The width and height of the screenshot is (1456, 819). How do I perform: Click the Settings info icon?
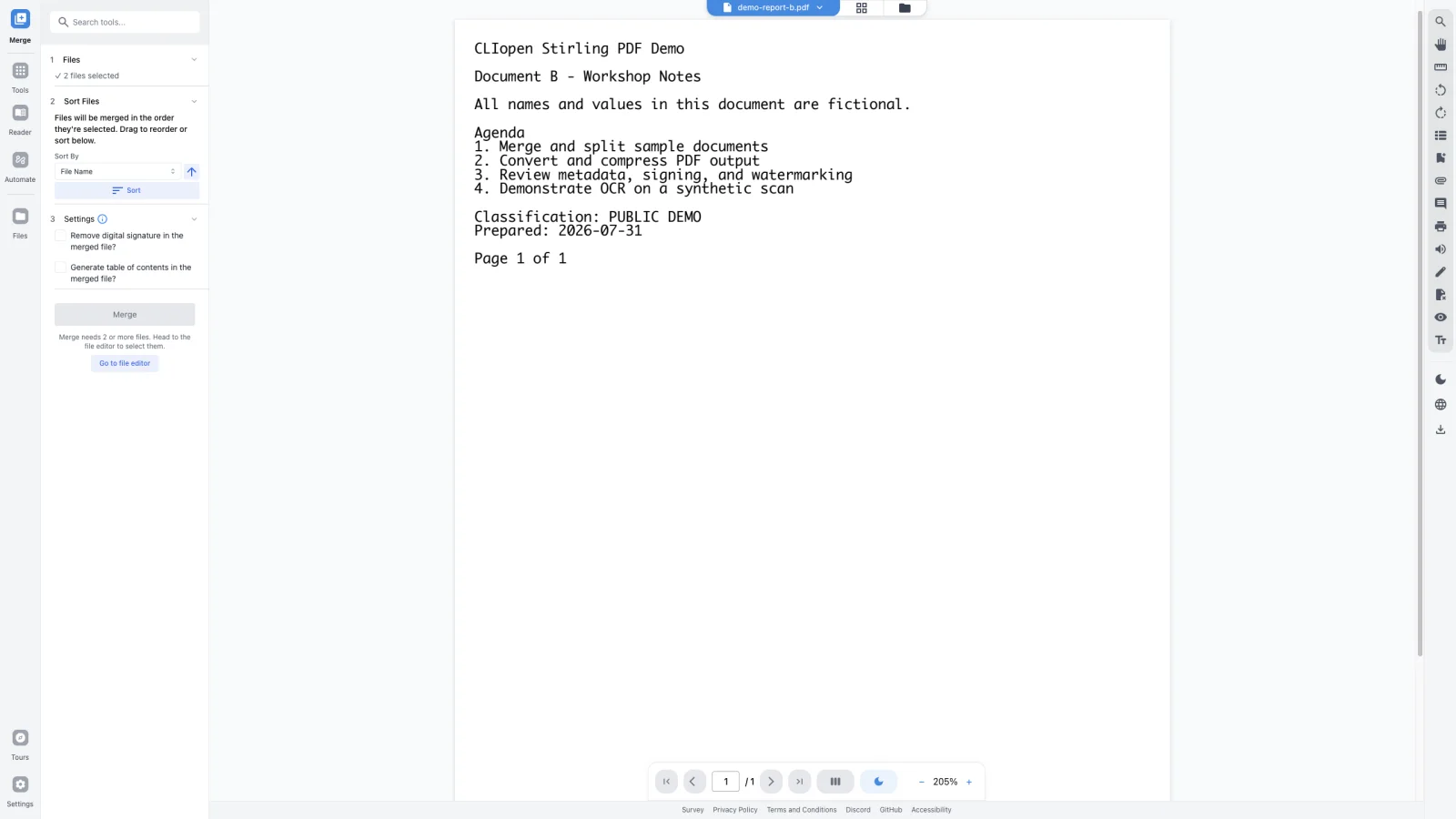point(103,219)
